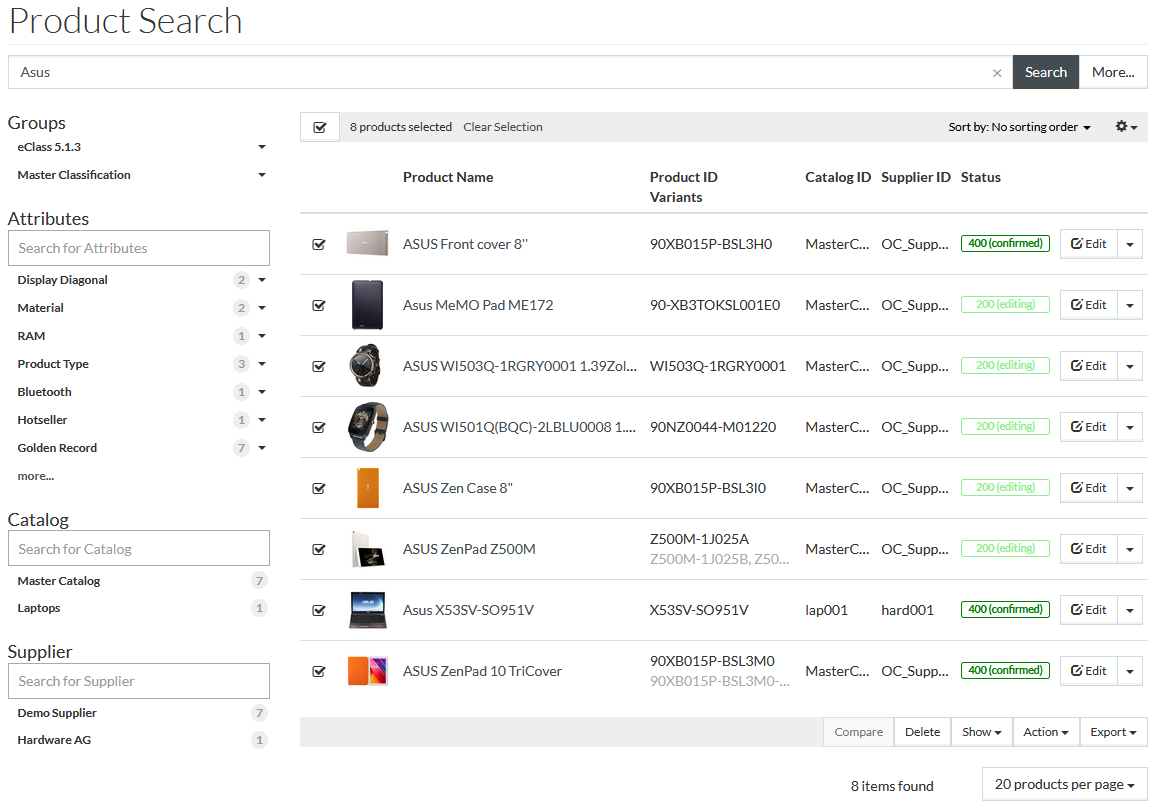Open the 20 products per page dropdown
Screen dimensions: 1158x807
point(1064,785)
